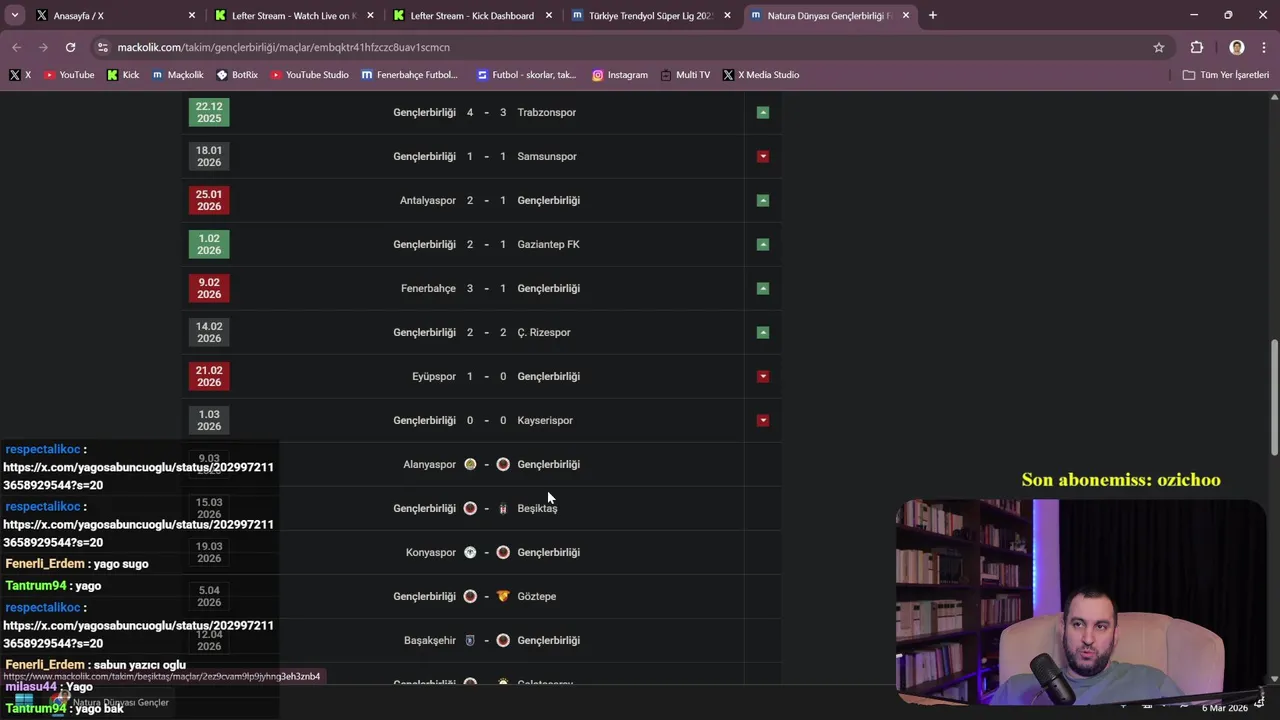Open the YouTube Studio bookmark
Viewport: 1280px width, 720px height.
[310, 75]
